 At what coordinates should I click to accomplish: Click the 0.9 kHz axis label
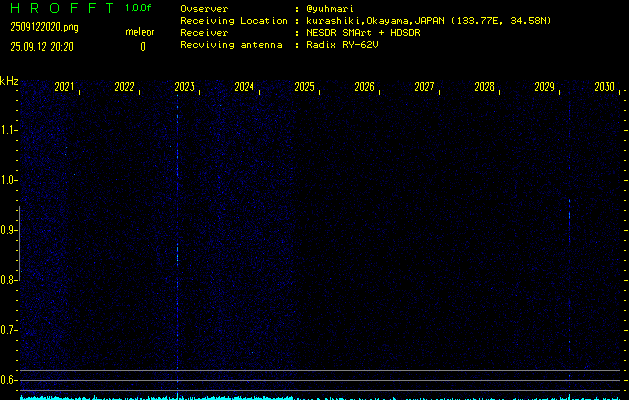tap(8, 230)
